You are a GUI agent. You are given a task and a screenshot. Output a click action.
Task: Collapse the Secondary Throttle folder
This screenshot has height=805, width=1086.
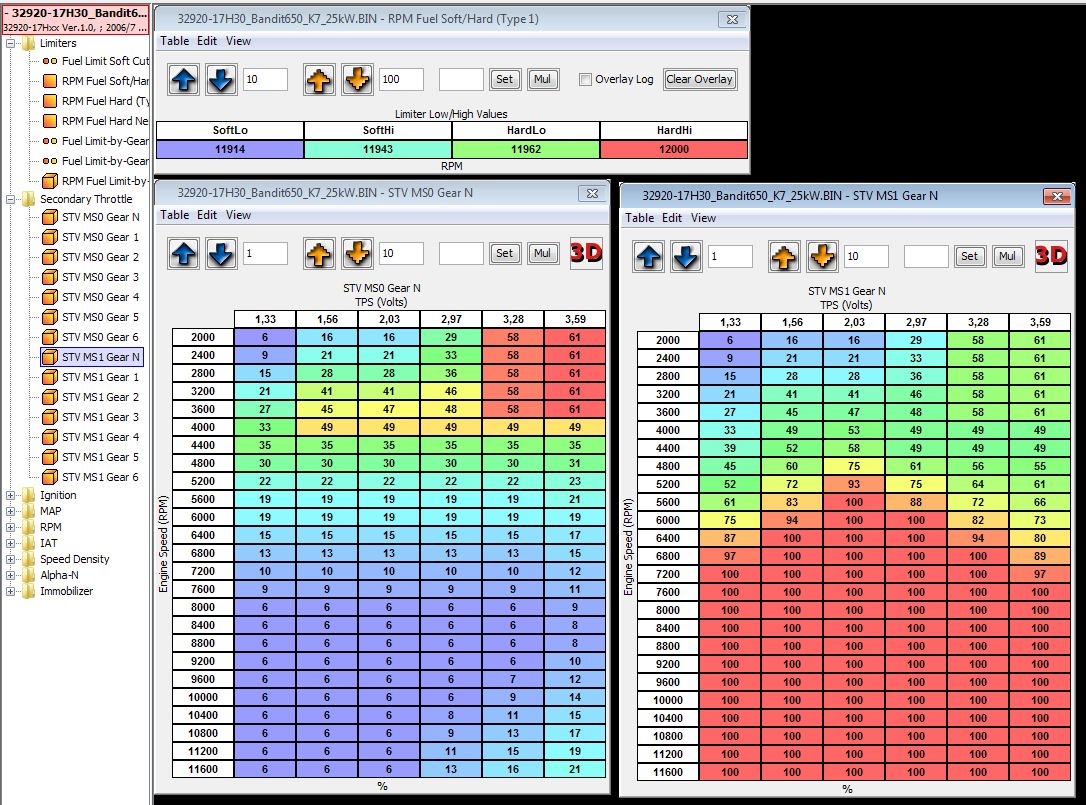point(11,199)
